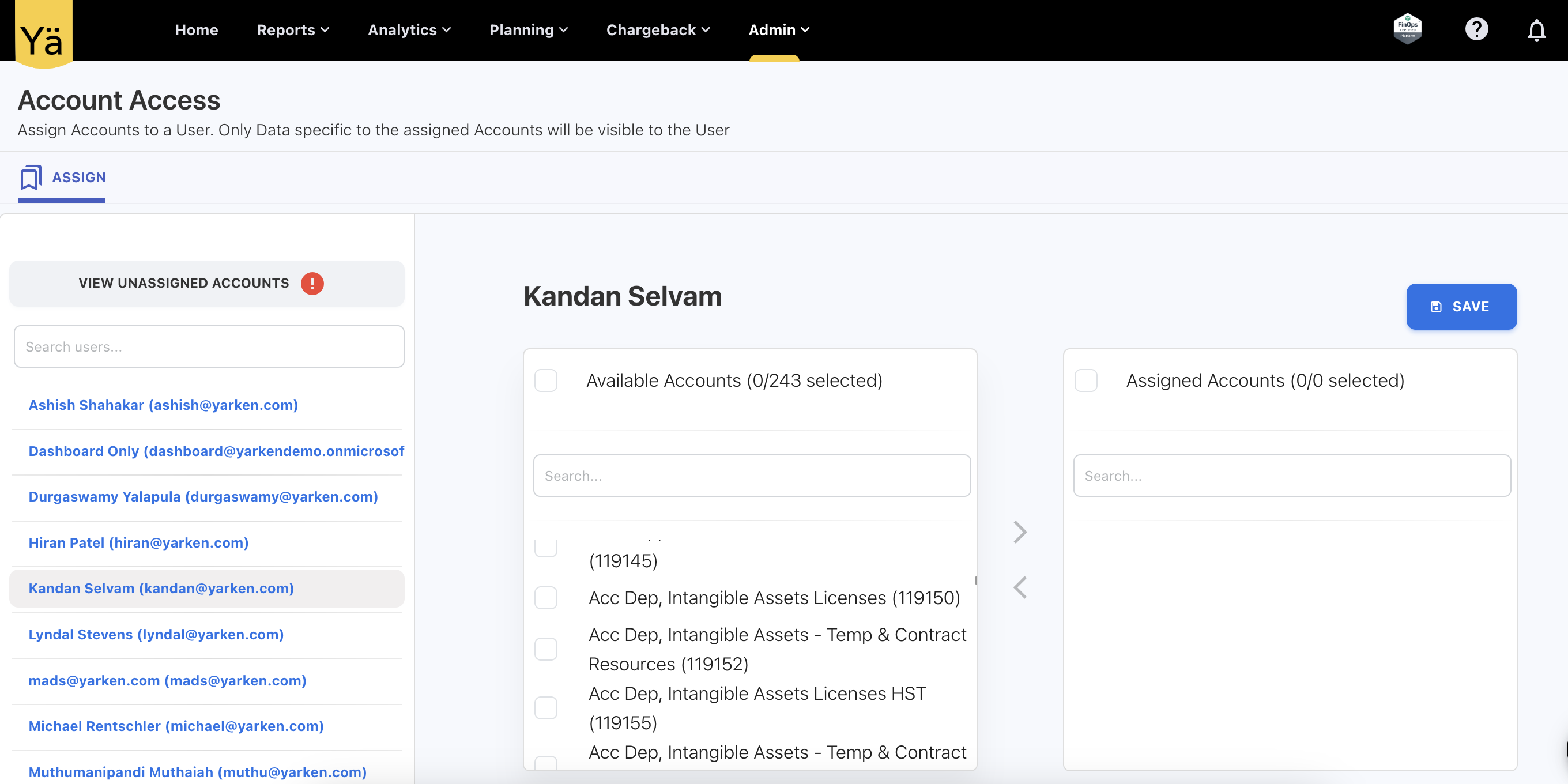The image size is (1568, 784).
Task: Click the left arrow to unassign accounts
Action: click(1020, 587)
